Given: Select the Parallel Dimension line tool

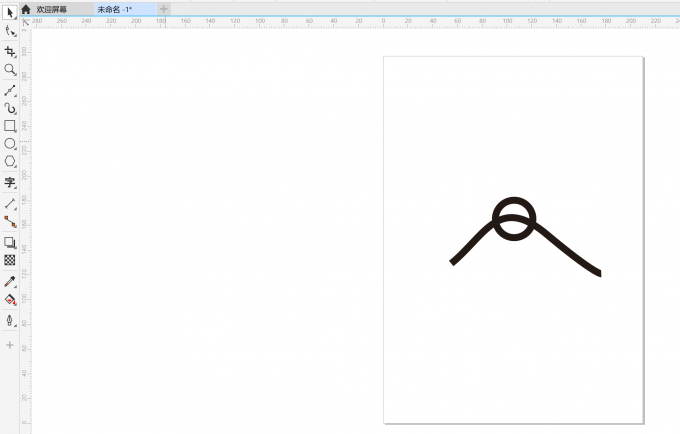Looking at the screenshot, I should coord(10,203).
